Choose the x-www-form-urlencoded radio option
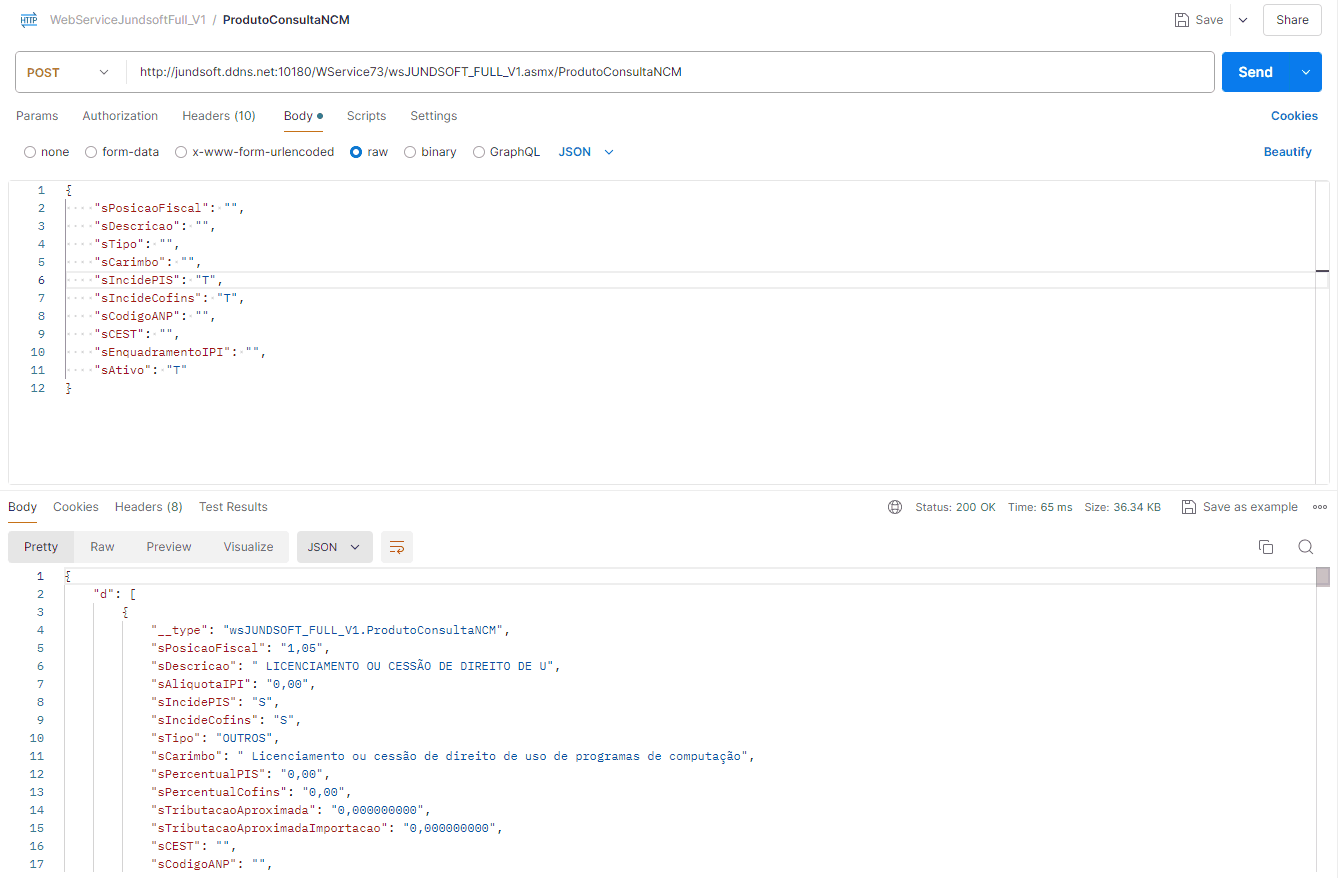Screen dimensions: 1339x878 pos(181,152)
